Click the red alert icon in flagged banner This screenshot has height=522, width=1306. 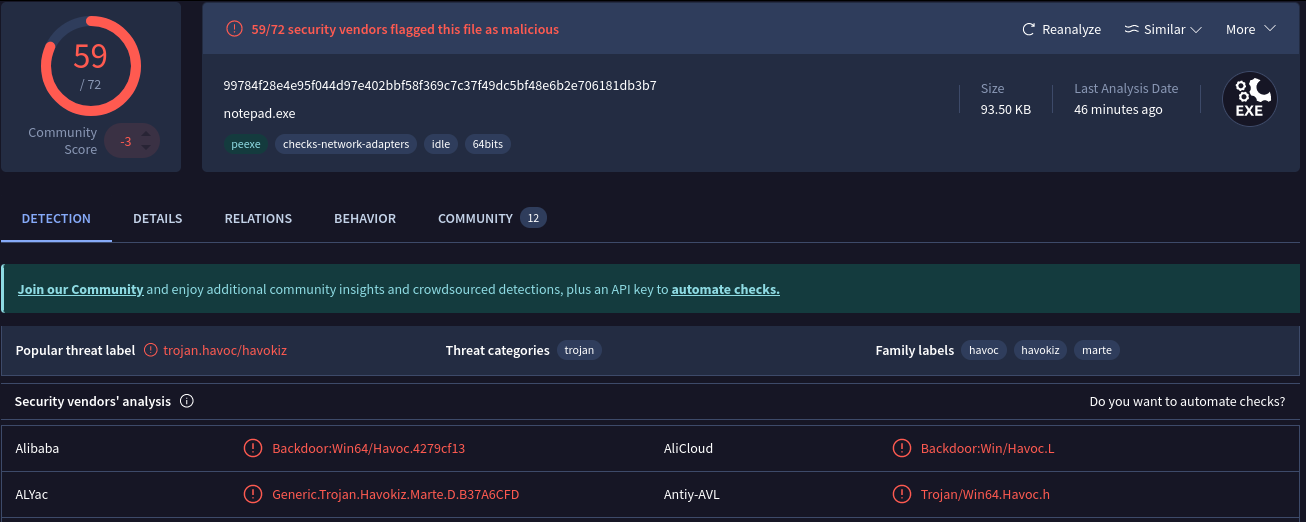[x=234, y=29]
